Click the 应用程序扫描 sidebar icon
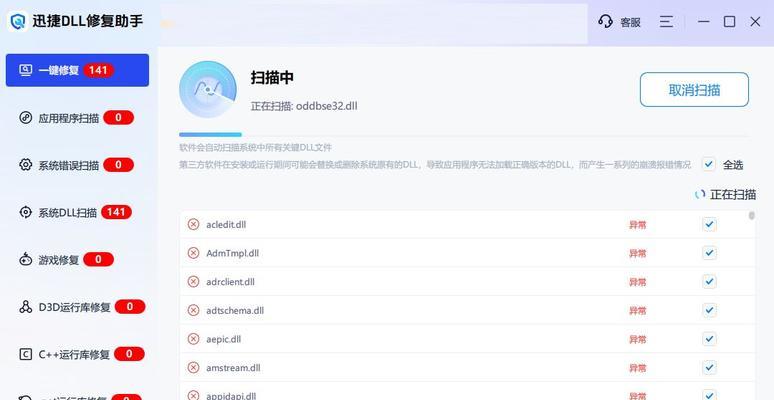The width and height of the screenshot is (774, 400). [27, 118]
